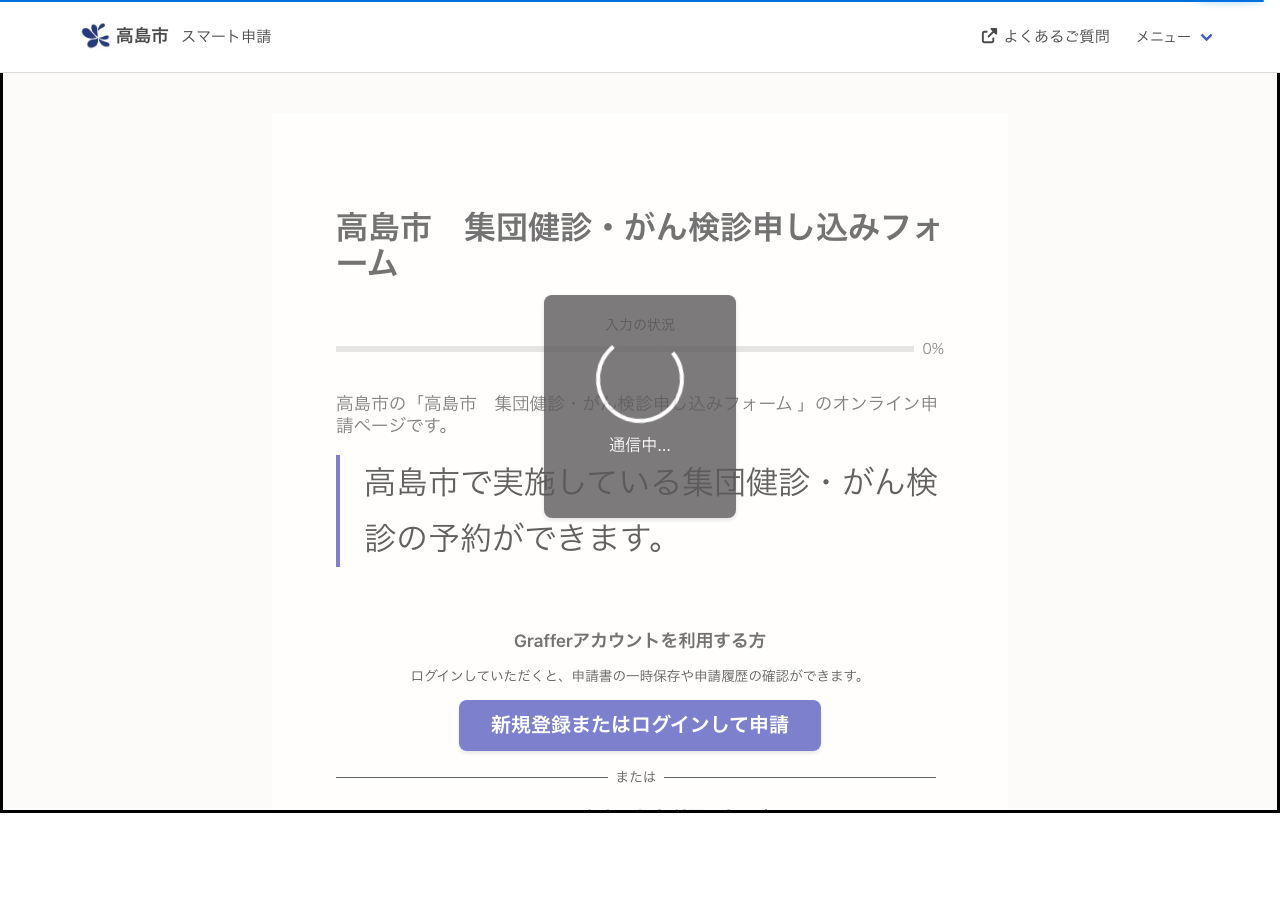Open the よくあるご質問 link
Screen dimensions: 1280x900
coord(1056,36)
